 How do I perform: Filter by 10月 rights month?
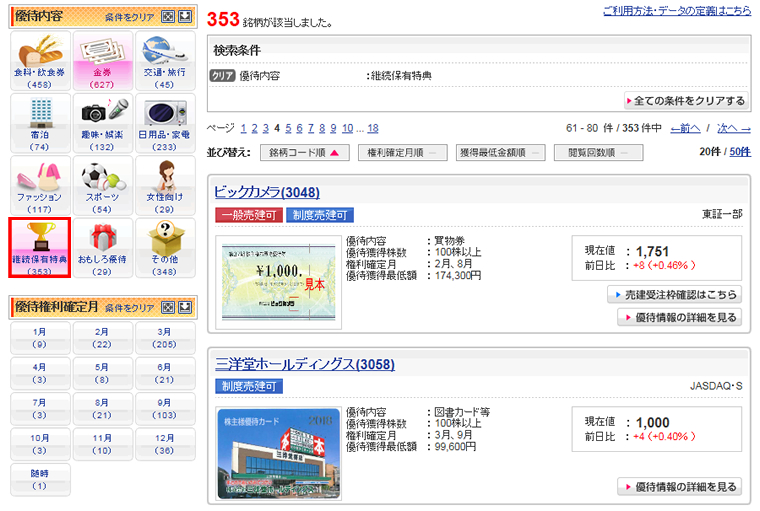point(40,444)
